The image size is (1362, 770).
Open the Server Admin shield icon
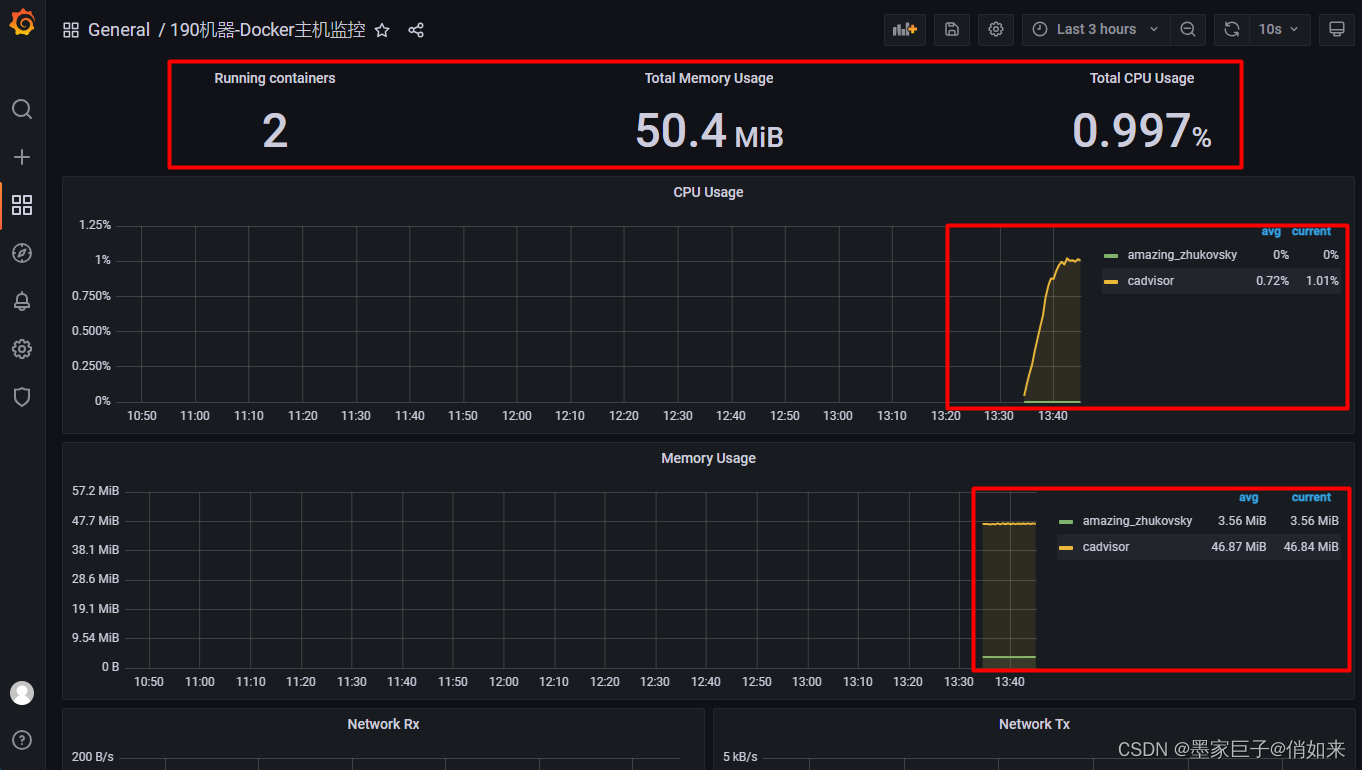[22, 397]
